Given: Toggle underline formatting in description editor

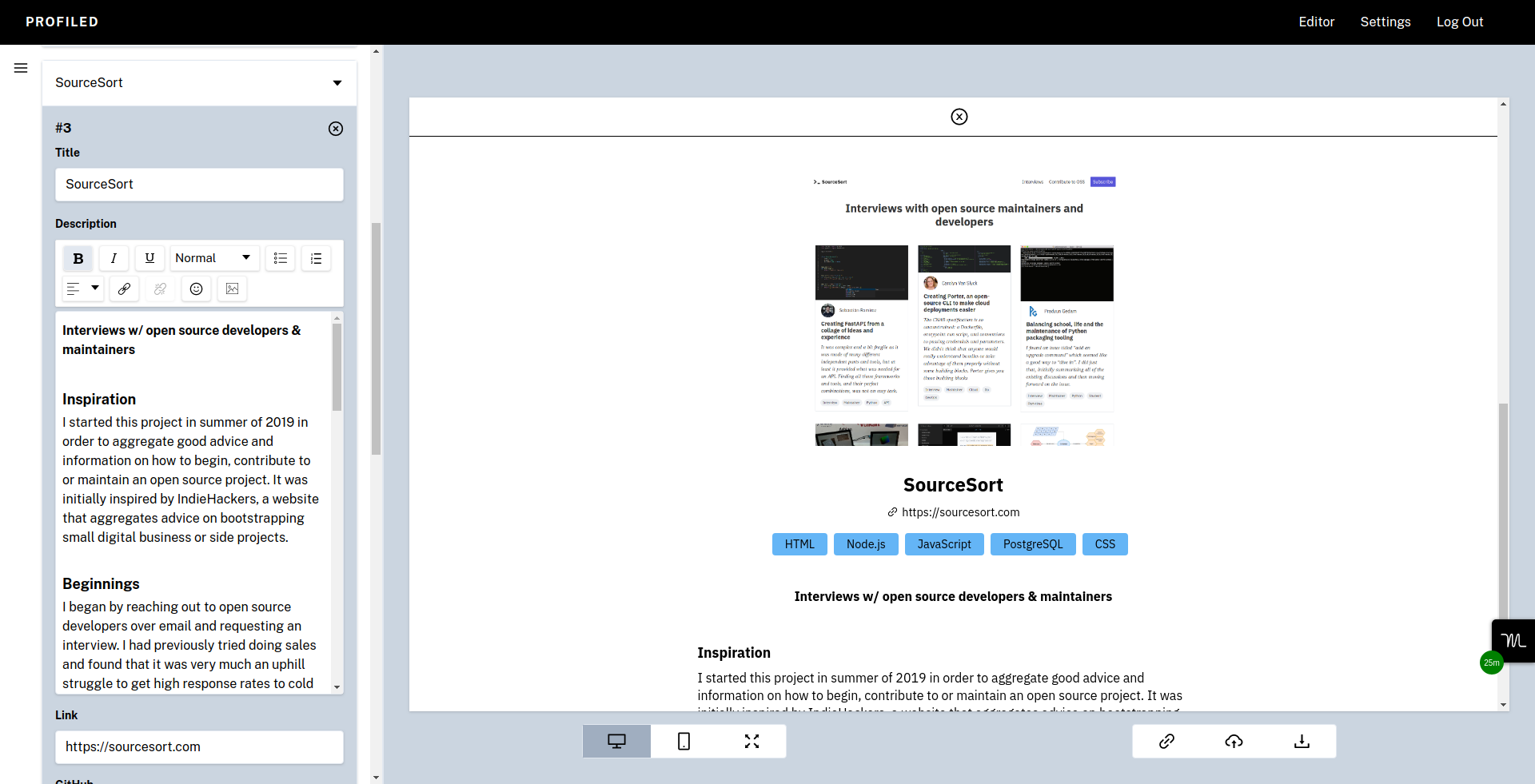Looking at the screenshot, I should click(x=150, y=258).
